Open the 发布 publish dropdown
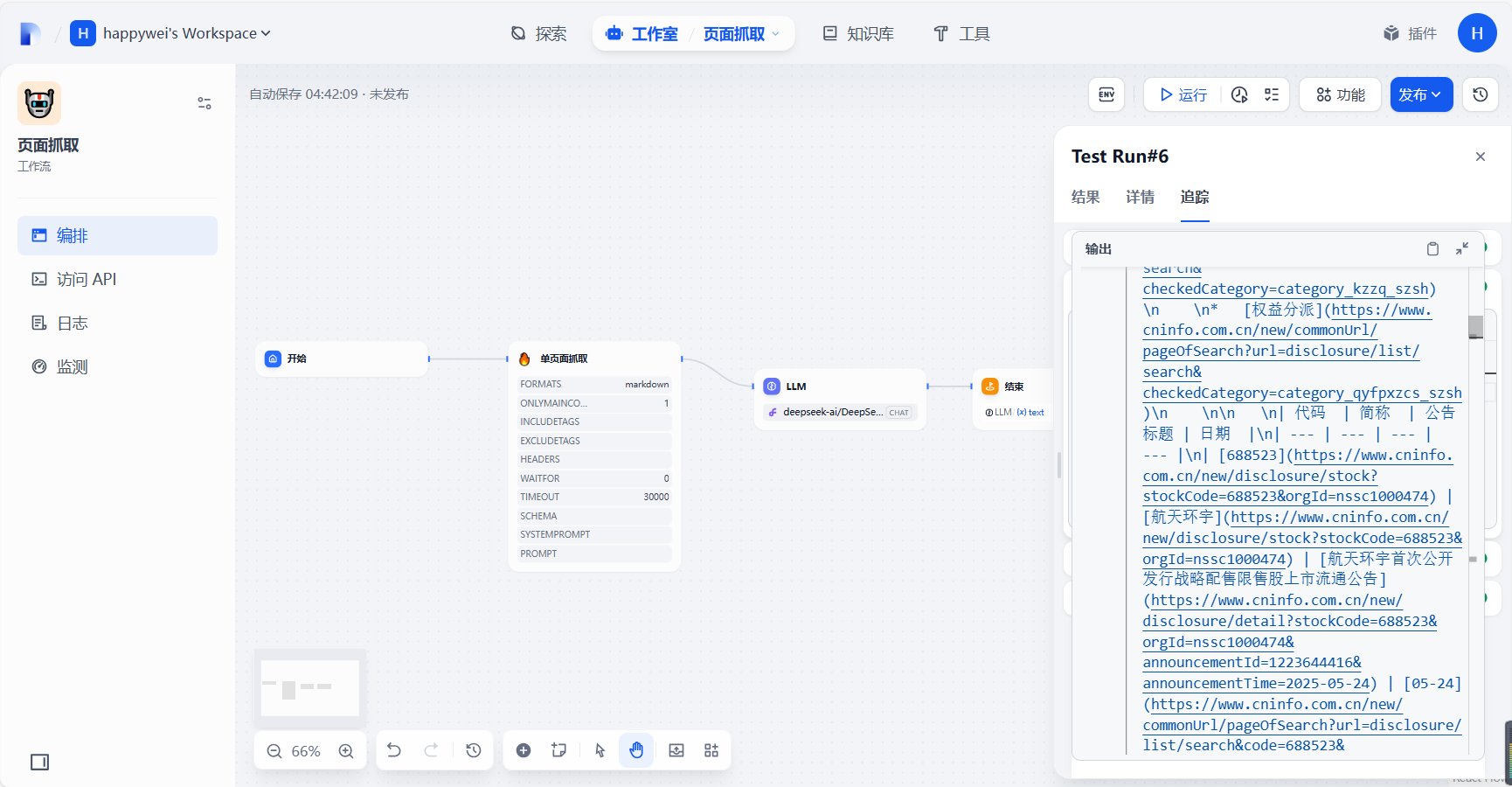 (1421, 94)
